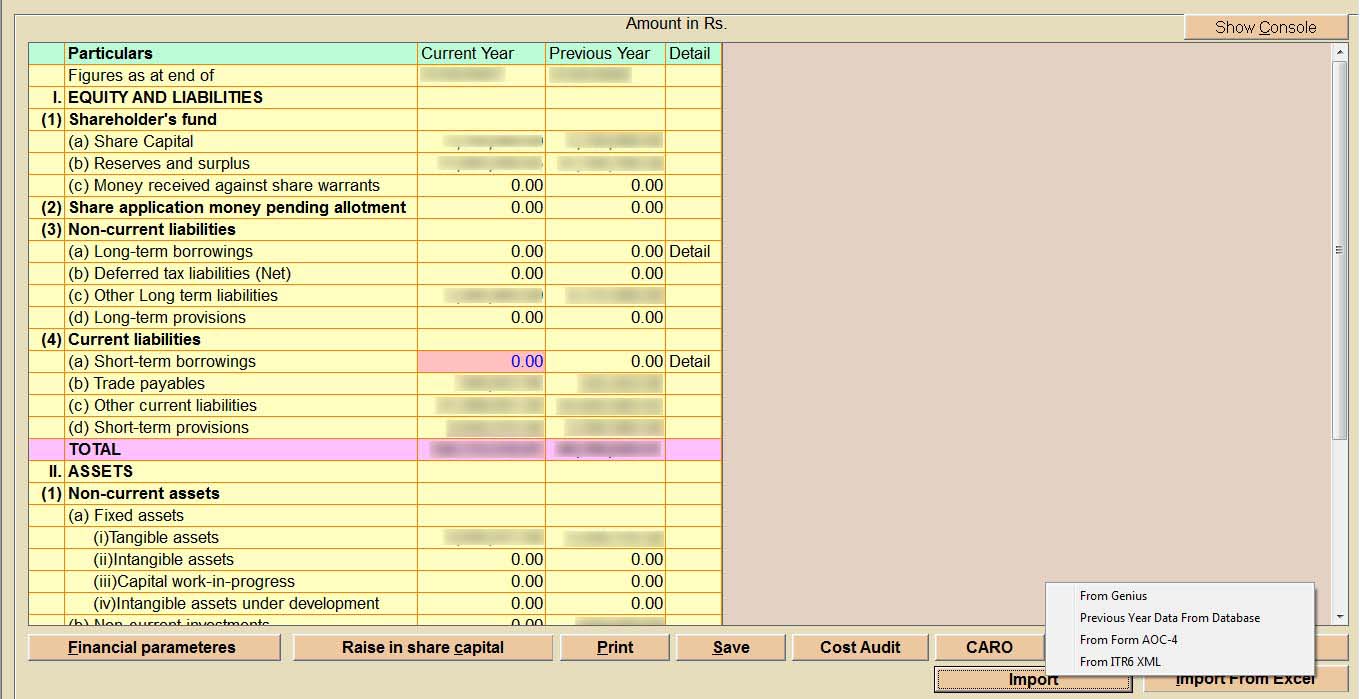The width and height of the screenshot is (1360, 699).
Task: Edit Short-term borrowings current year cell
Action: 481,362
